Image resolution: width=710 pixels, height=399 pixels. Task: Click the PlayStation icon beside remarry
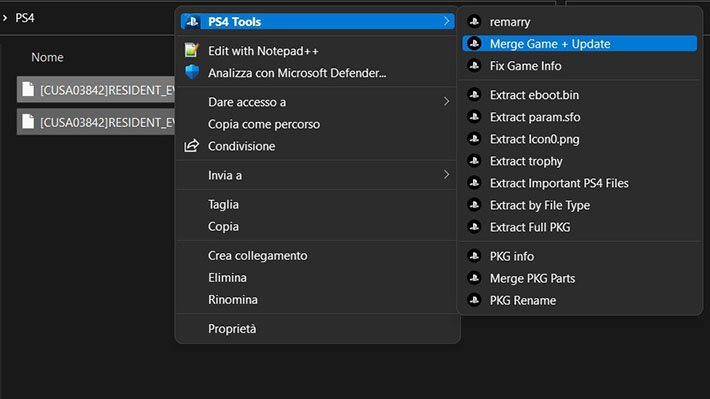[474, 21]
